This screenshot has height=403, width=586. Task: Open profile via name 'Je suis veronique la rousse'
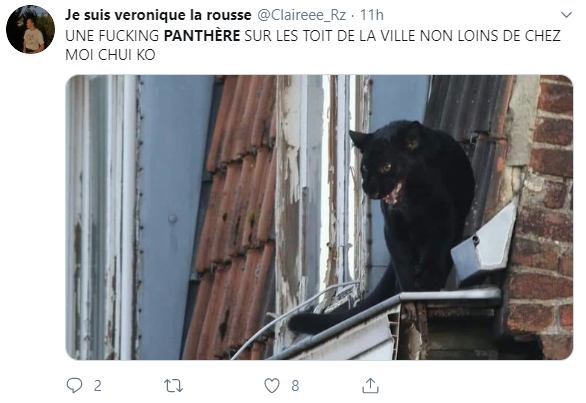158,15
